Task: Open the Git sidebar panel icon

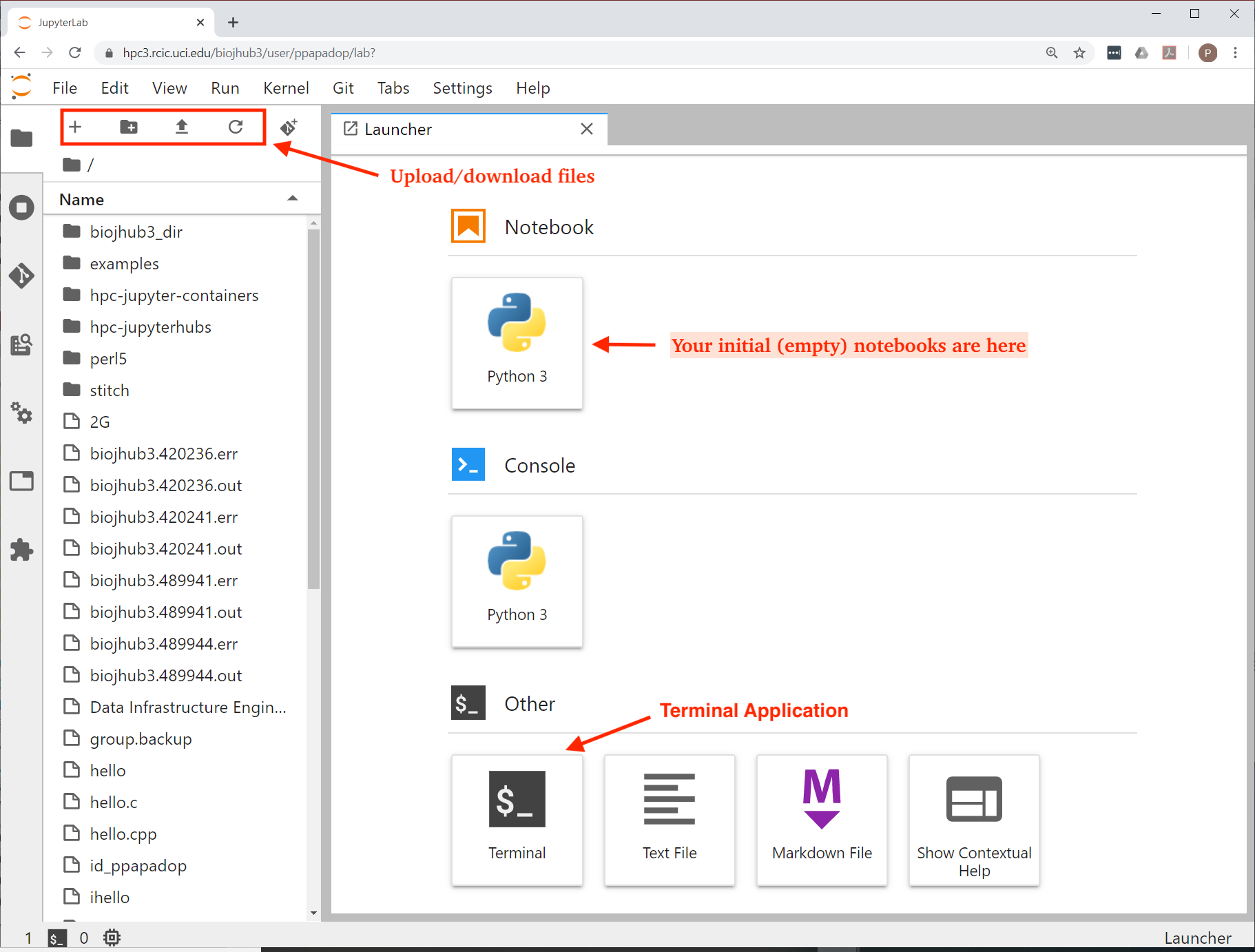Action: (x=21, y=276)
